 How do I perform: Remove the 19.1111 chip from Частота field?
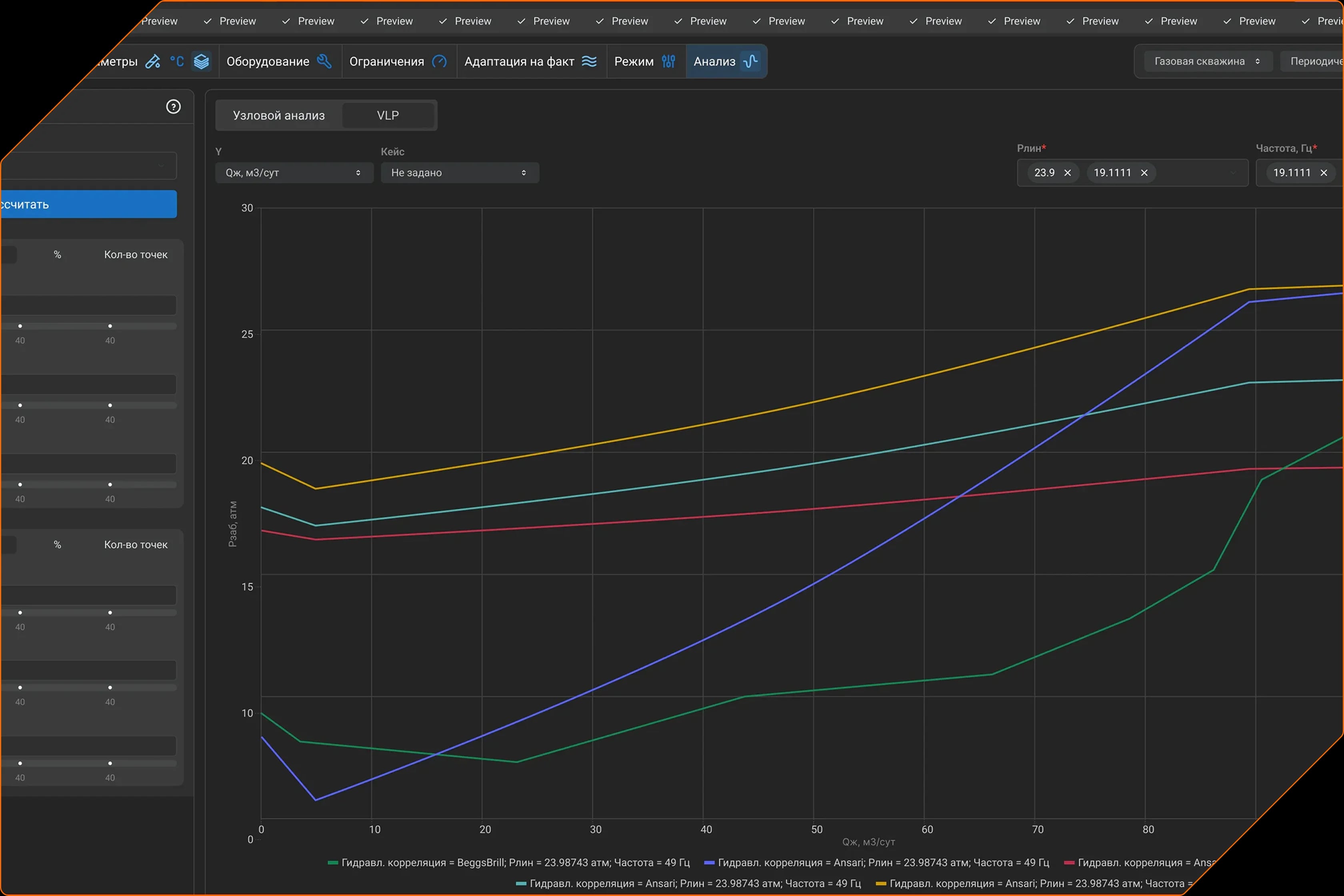[1324, 173]
